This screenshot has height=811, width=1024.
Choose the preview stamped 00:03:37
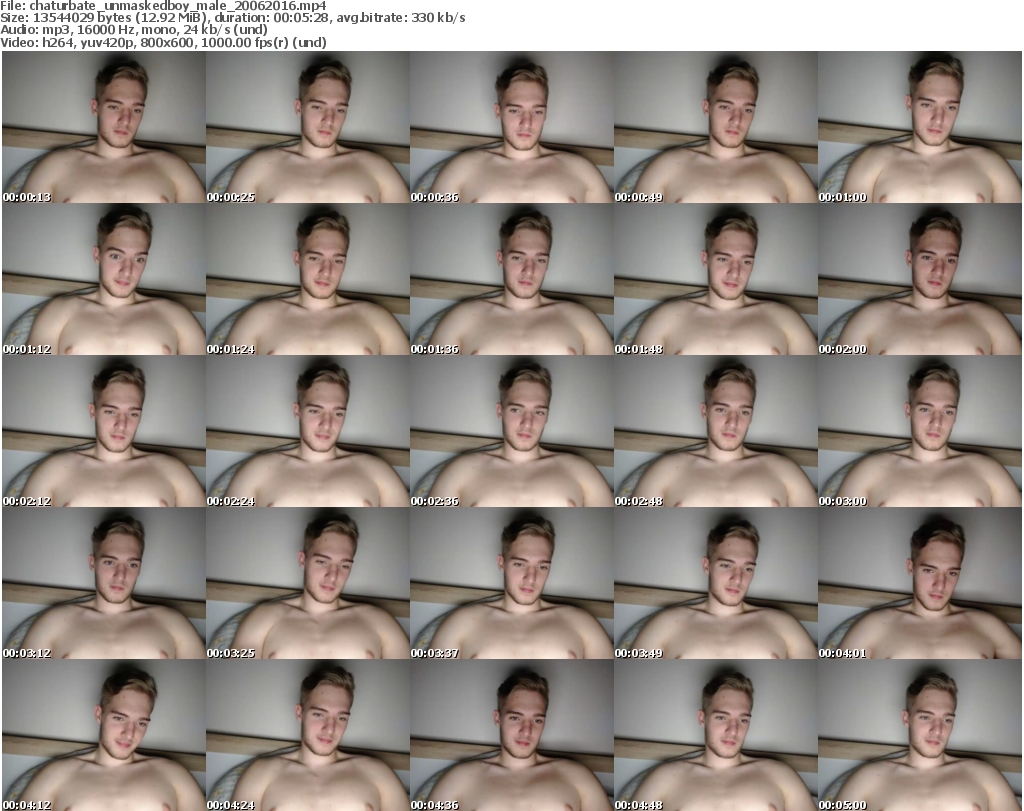(511, 583)
